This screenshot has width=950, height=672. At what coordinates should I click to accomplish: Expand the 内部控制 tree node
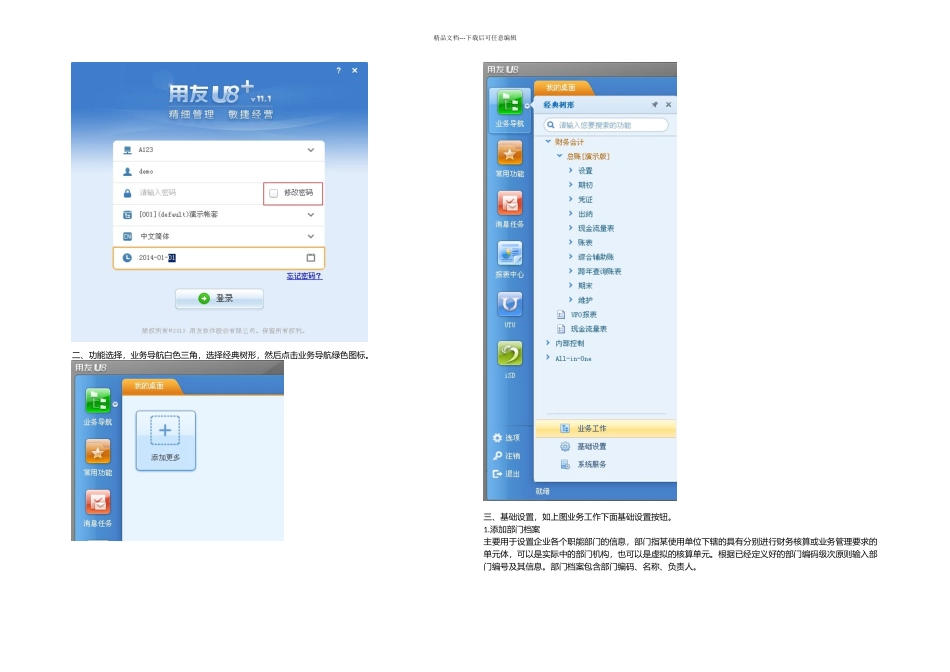click(548, 343)
